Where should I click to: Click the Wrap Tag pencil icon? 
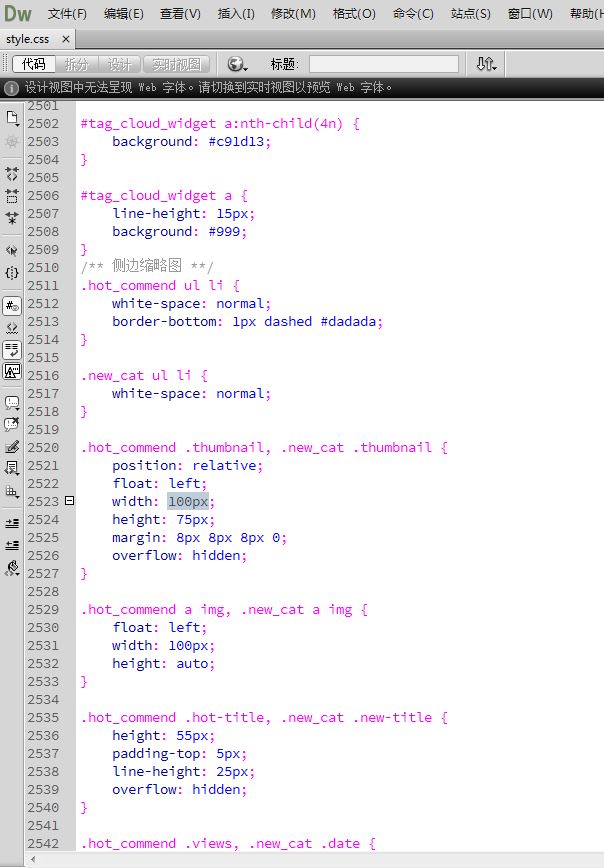tap(12, 447)
